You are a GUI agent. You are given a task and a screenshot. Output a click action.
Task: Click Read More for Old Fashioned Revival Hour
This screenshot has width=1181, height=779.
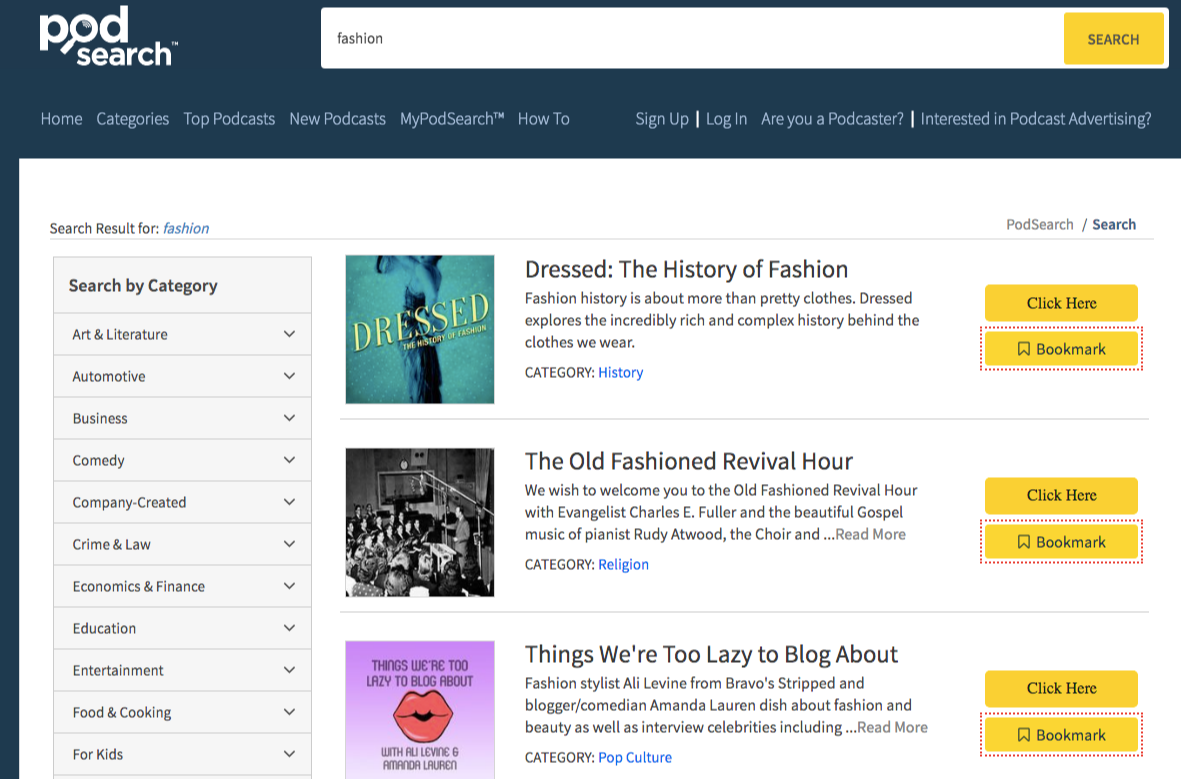(871, 534)
